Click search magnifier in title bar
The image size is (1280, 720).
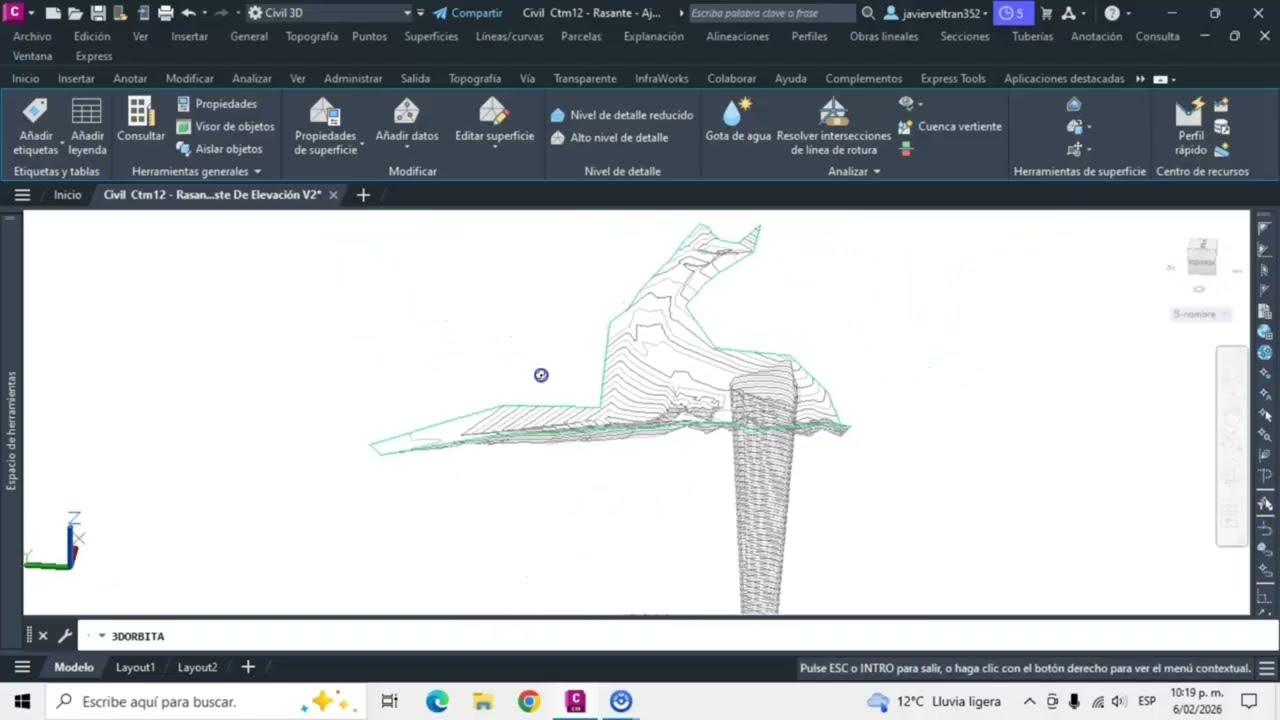click(x=868, y=13)
